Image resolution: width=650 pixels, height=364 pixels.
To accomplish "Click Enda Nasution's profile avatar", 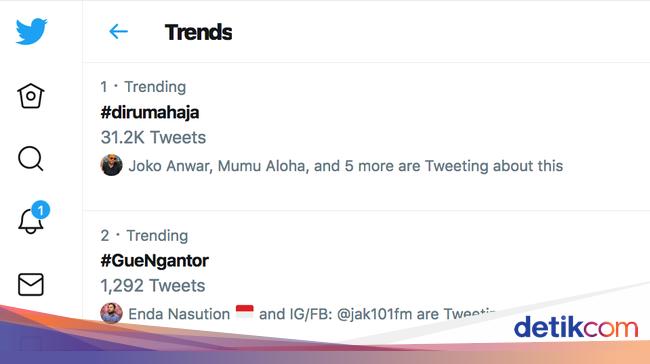I will 111,313.
